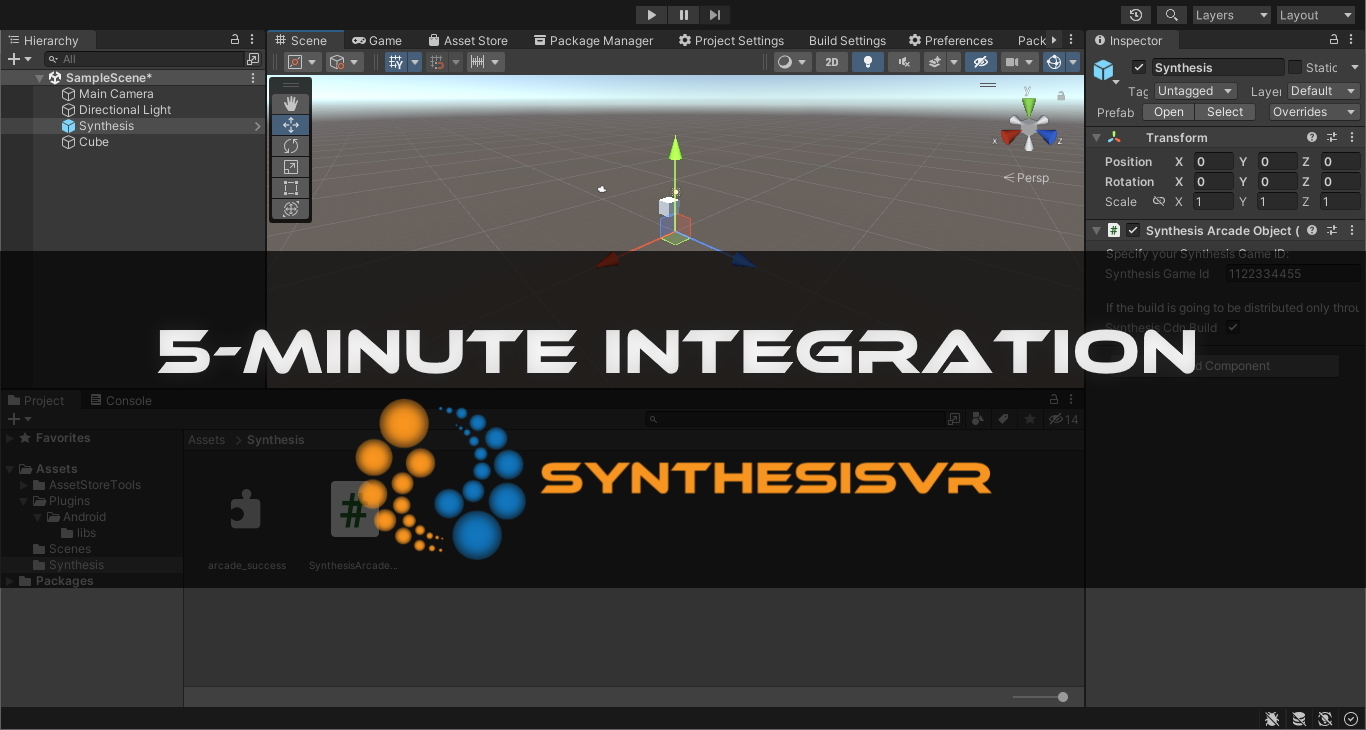Viewport: 1366px width, 730px height.
Task: Toggle scale proportions link icon
Action: coord(1158,202)
